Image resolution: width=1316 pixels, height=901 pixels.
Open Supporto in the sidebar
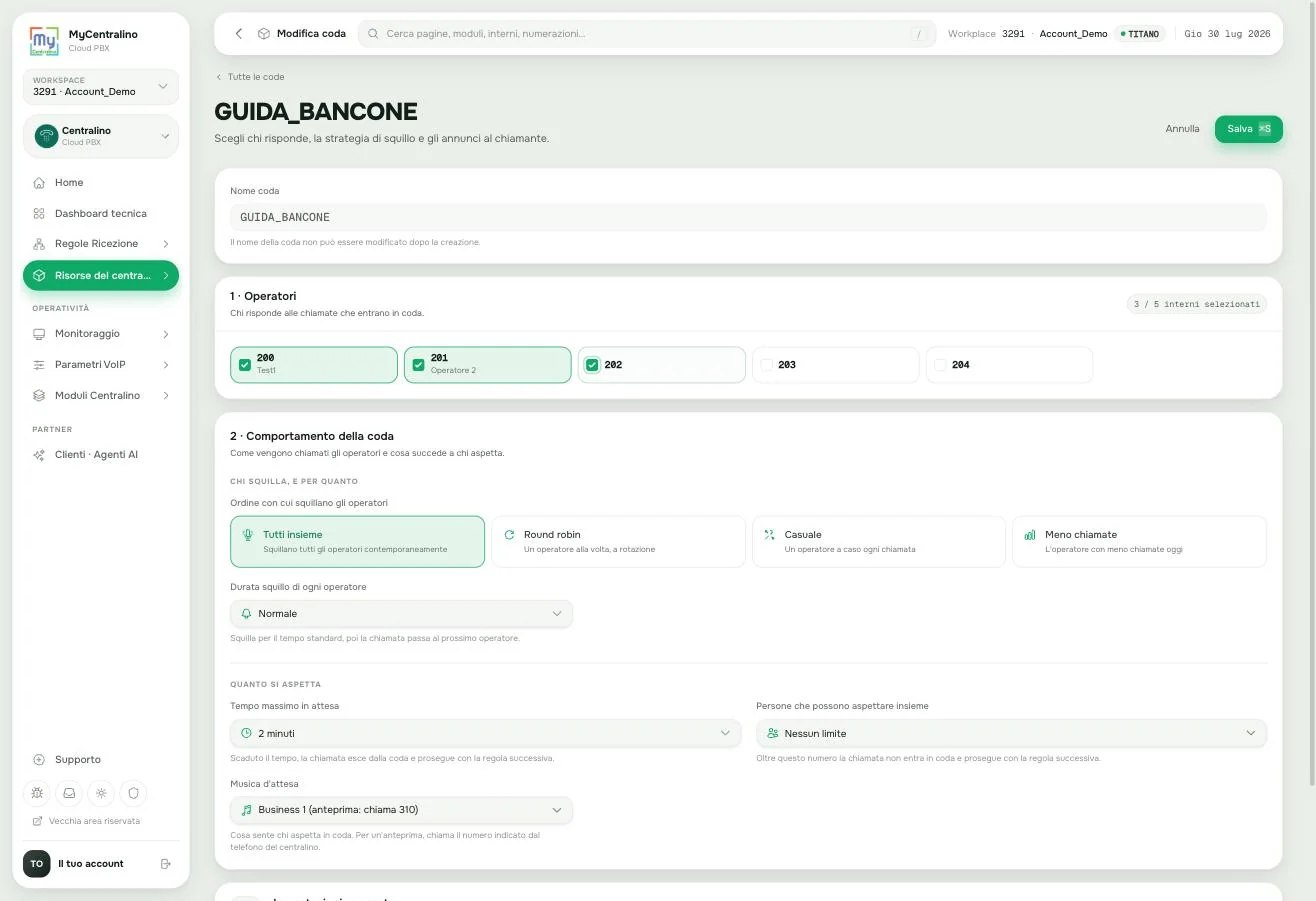[100, 760]
